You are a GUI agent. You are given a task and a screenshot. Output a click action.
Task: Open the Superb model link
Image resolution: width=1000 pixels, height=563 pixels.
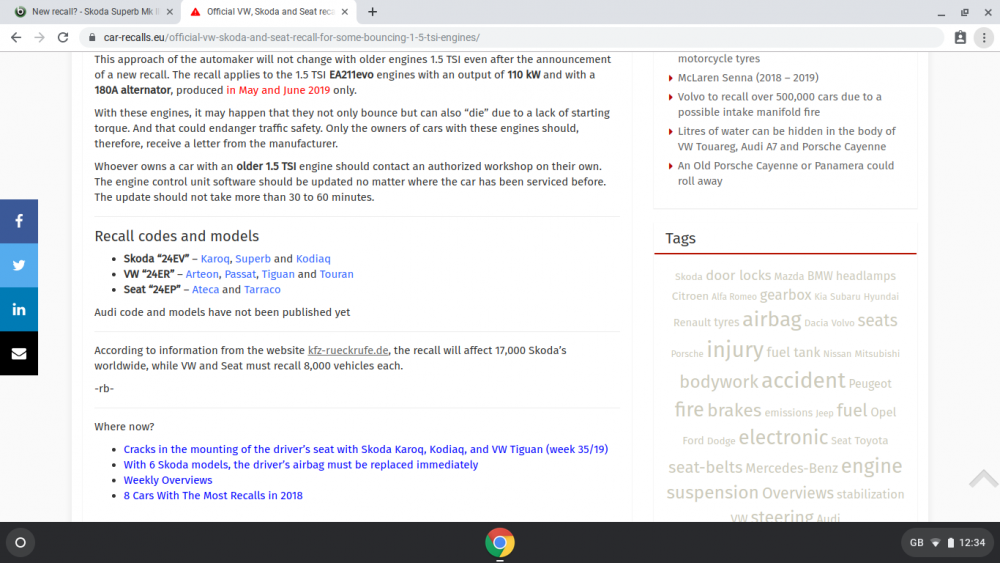(x=253, y=259)
